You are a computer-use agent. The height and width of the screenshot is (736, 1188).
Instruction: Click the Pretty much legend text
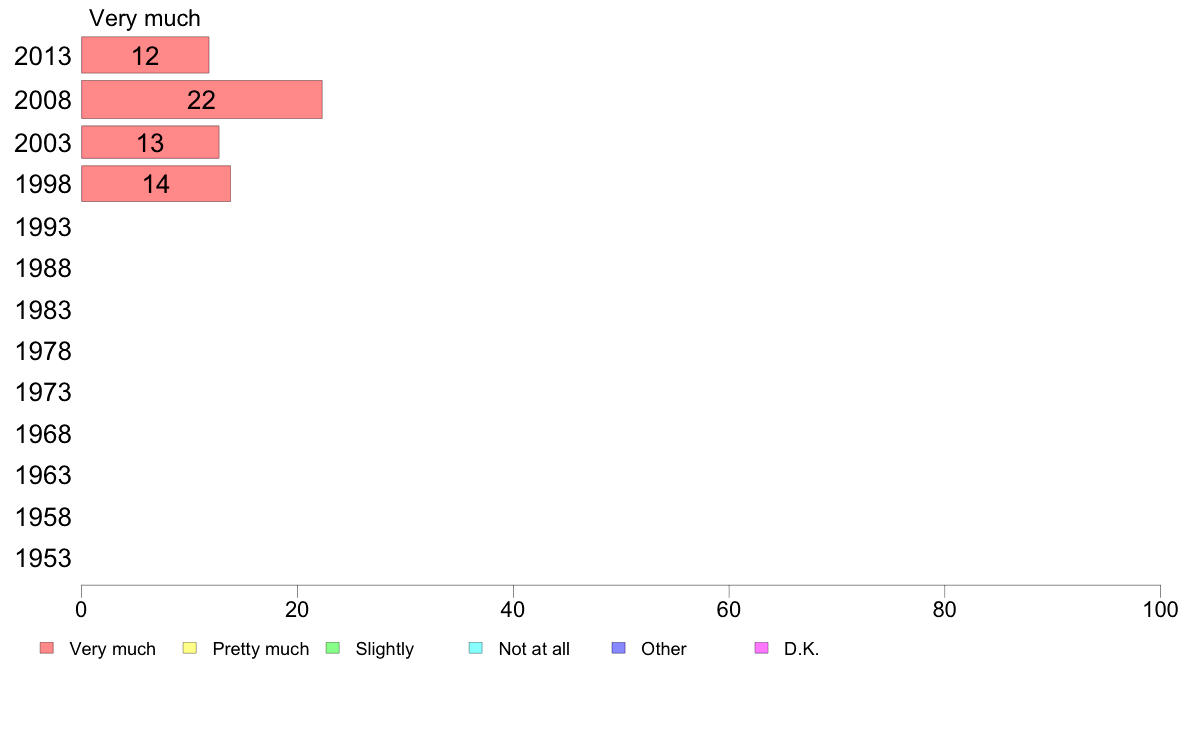pyautogui.click(x=261, y=649)
